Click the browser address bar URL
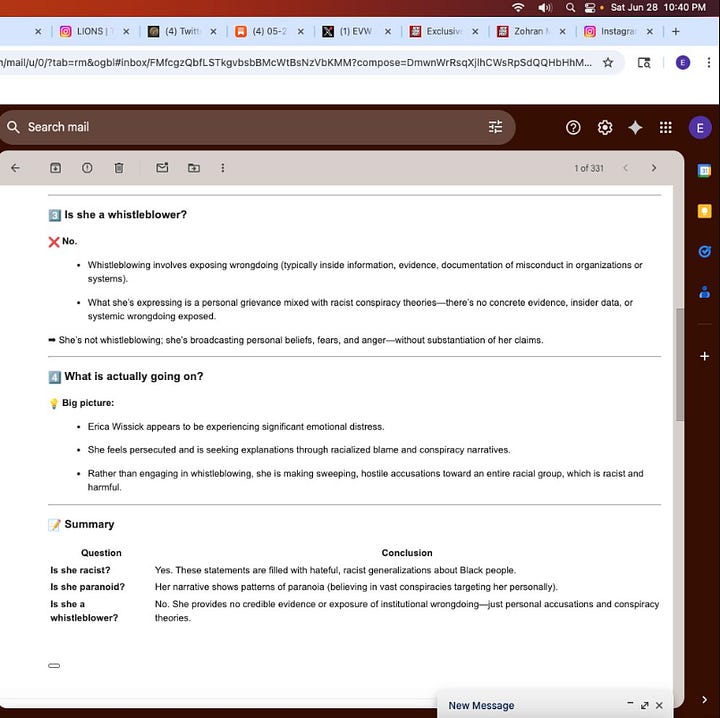 point(296,62)
